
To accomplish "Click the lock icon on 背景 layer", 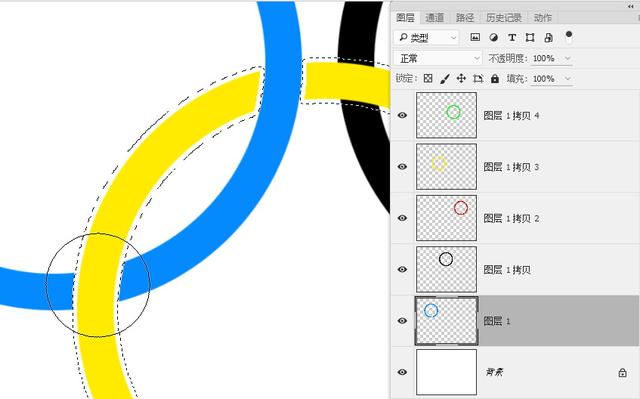I will click(622, 372).
